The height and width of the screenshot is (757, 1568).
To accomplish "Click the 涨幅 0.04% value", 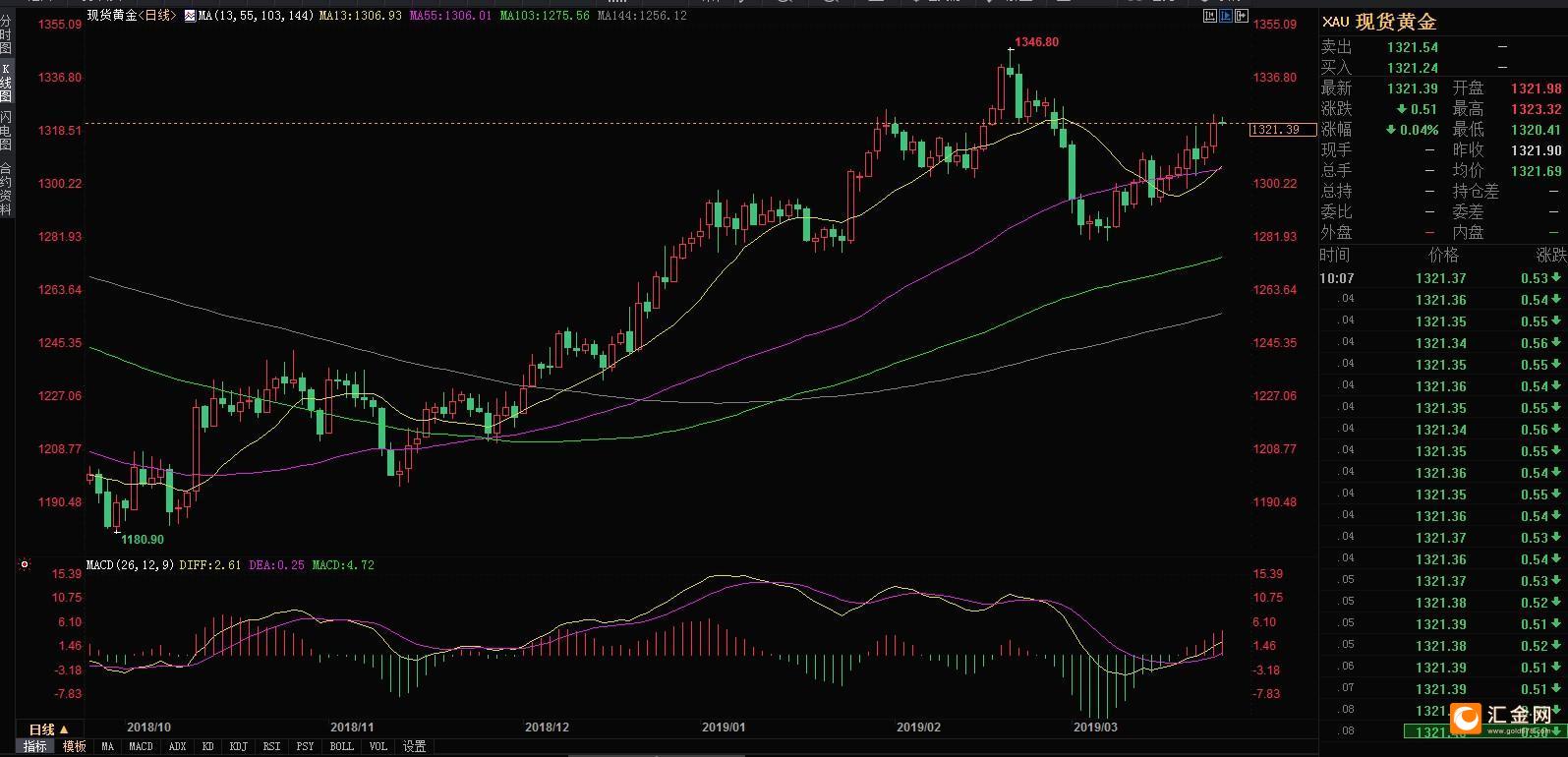I will (1413, 130).
